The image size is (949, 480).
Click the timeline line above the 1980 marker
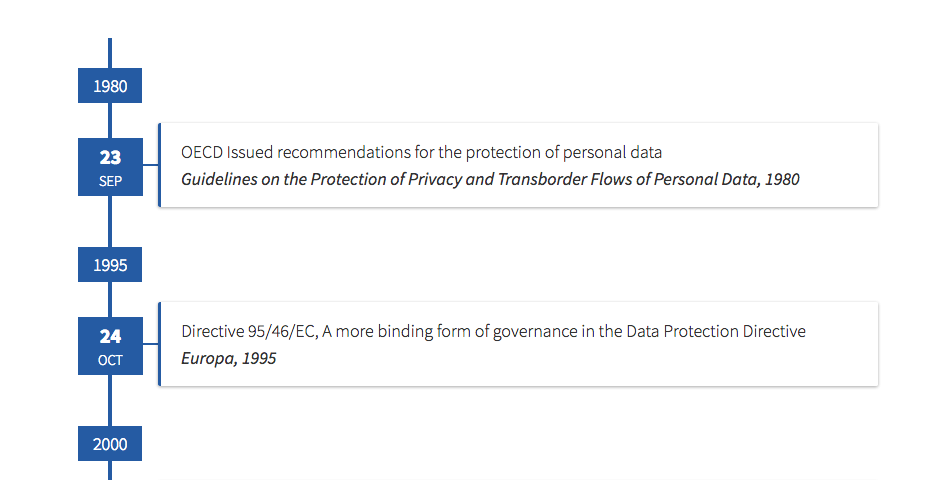pos(110,53)
